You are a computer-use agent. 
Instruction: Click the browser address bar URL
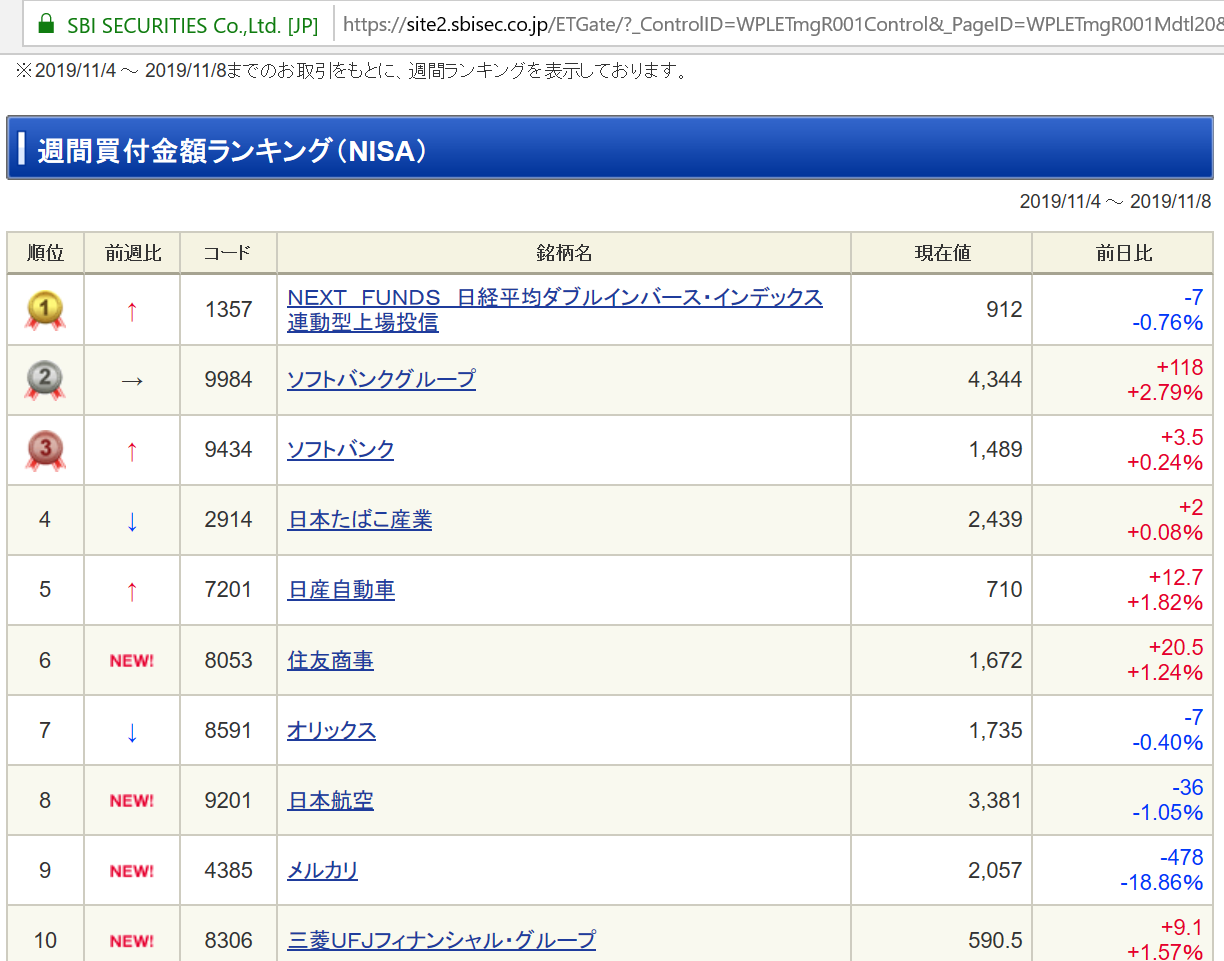point(780,25)
